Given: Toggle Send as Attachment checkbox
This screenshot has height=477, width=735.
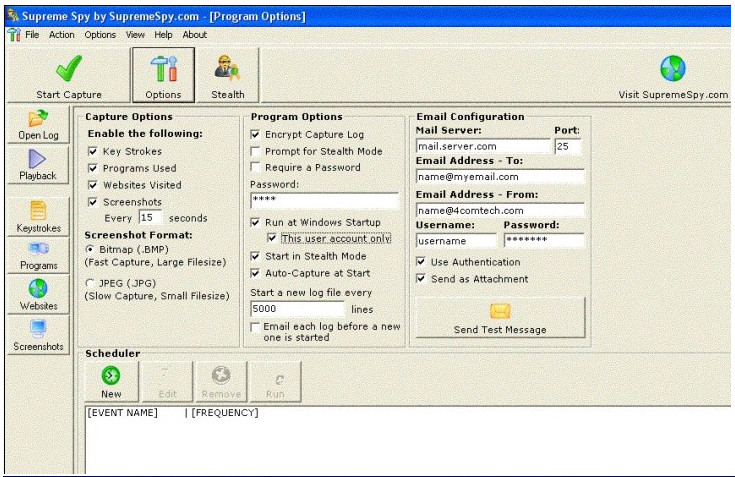Looking at the screenshot, I should [x=421, y=279].
